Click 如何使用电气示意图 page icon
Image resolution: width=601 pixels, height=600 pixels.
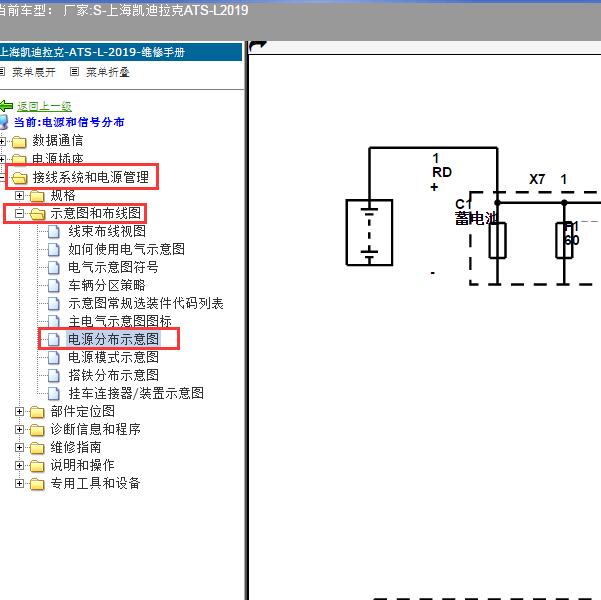(54, 250)
